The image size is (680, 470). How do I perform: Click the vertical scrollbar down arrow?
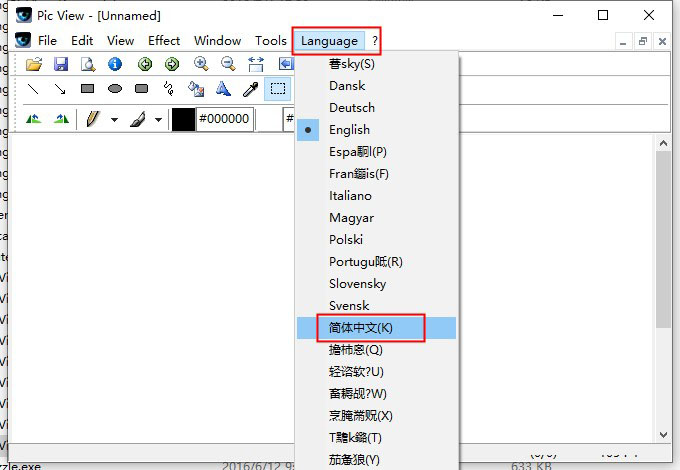(663, 434)
